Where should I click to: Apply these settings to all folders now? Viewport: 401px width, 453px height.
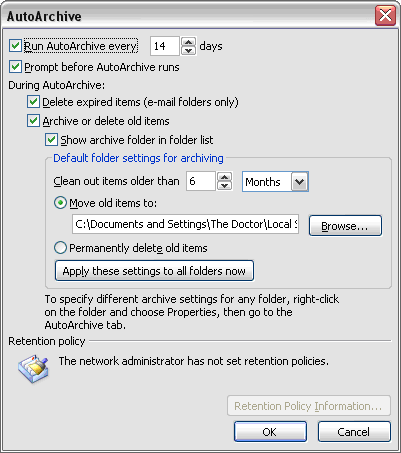(x=154, y=271)
